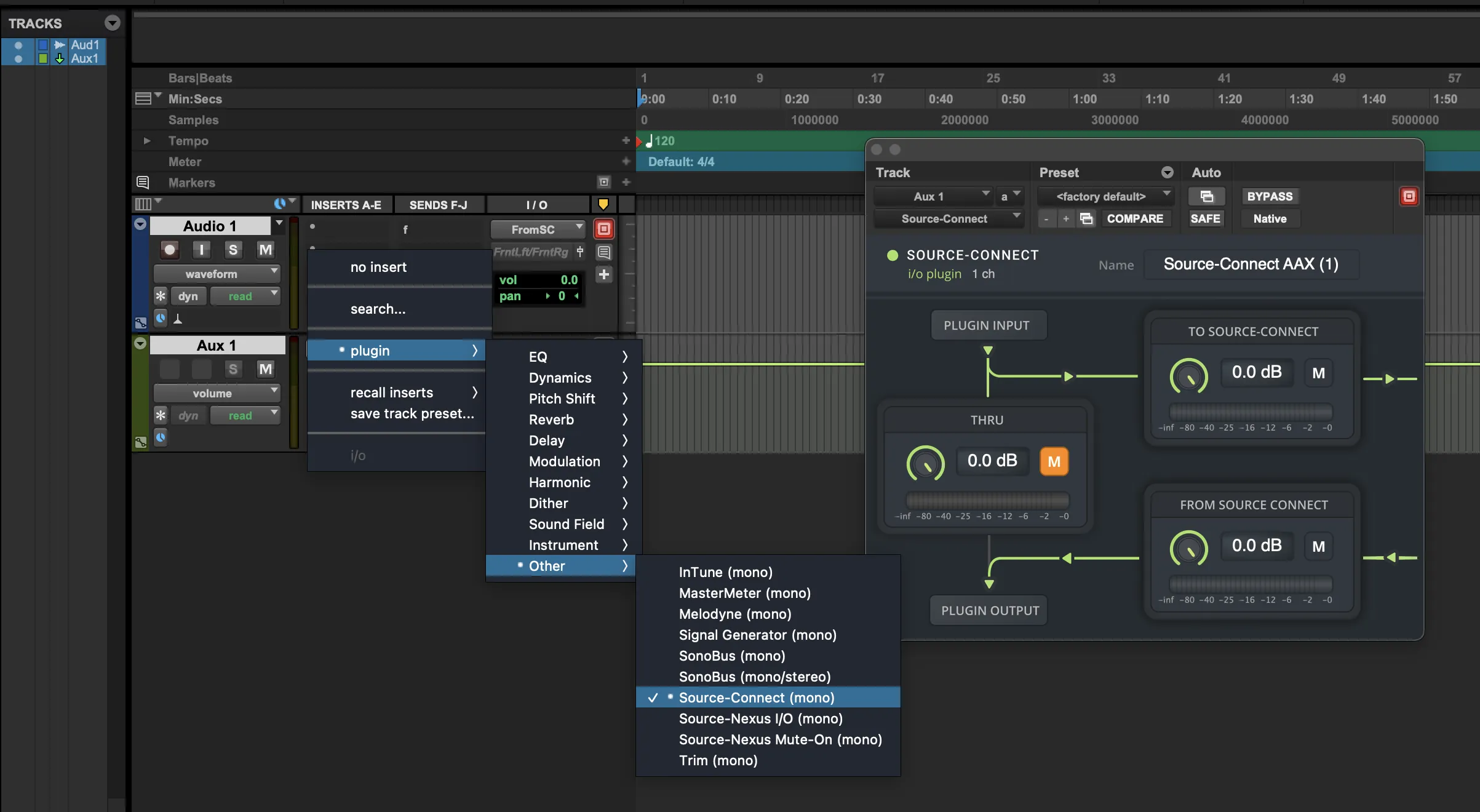Add a tempo change with plus icon
This screenshot has width=1480, height=812.
626,141
